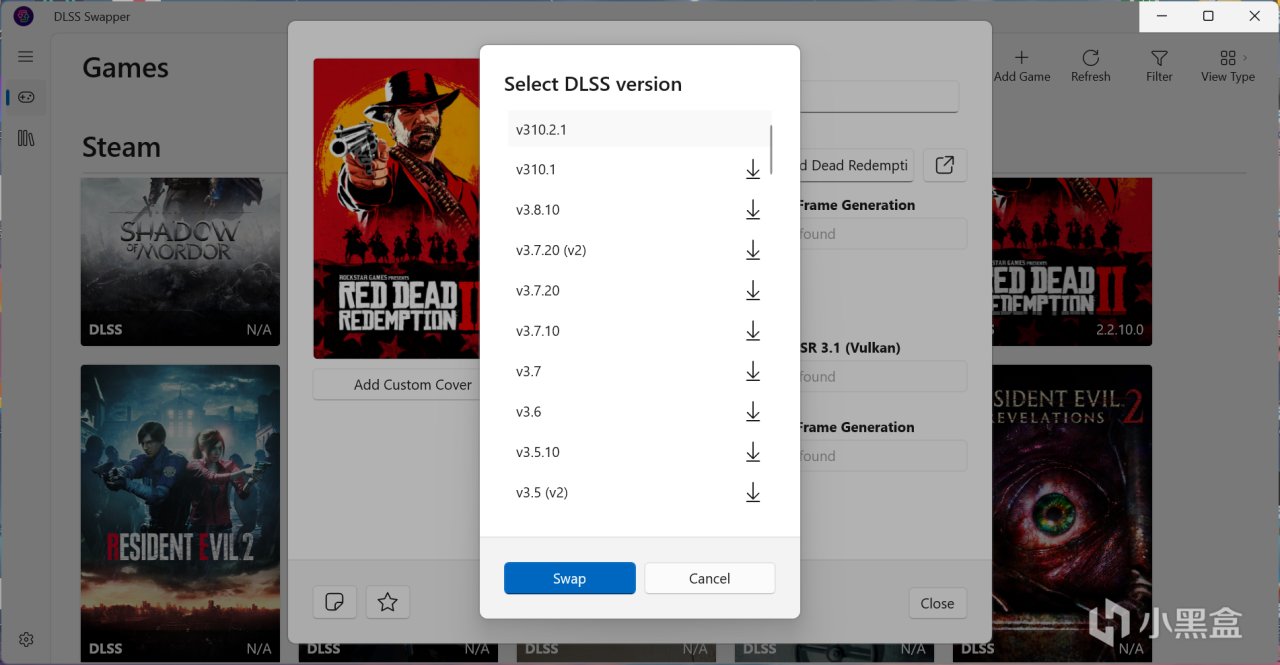This screenshot has height=665, width=1280.
Task: Download DLSS version v3.5.10
Action: coord(753,452)
